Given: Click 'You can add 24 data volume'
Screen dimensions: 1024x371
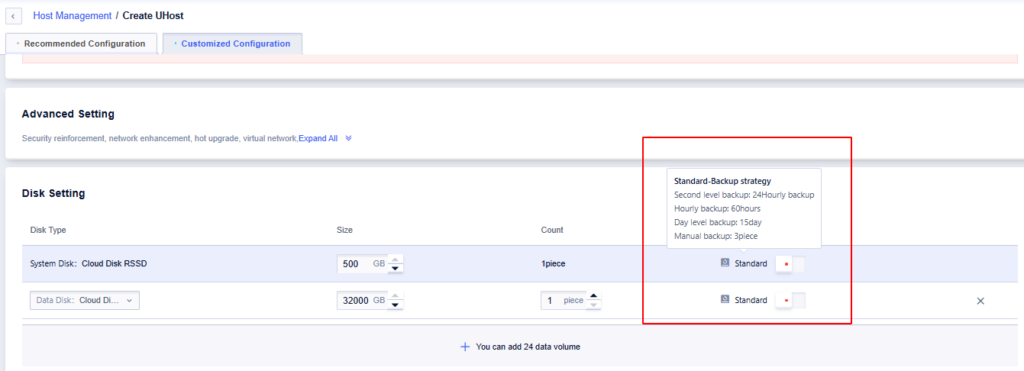Looking at the screenshot, I should 528,347.
